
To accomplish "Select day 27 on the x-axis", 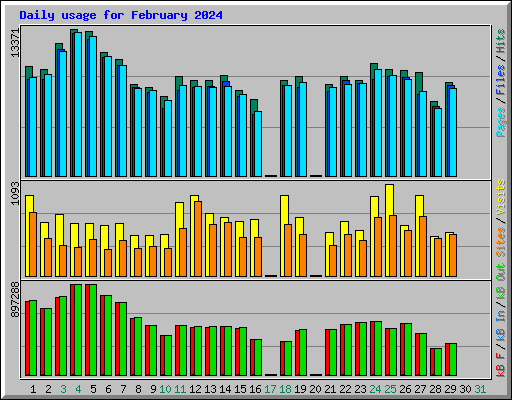I will (x=420, y=389).
